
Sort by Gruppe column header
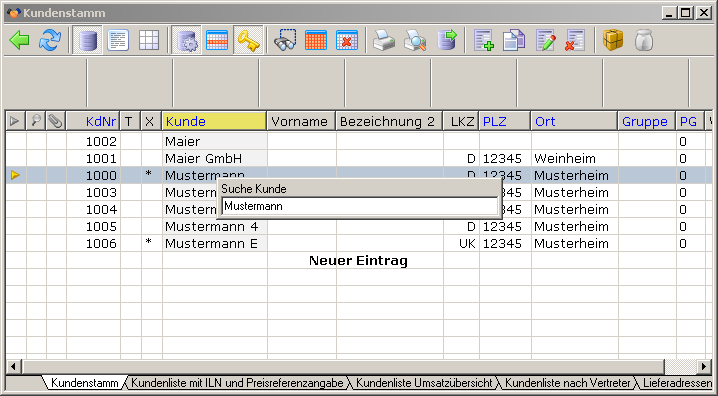[647, 121]
